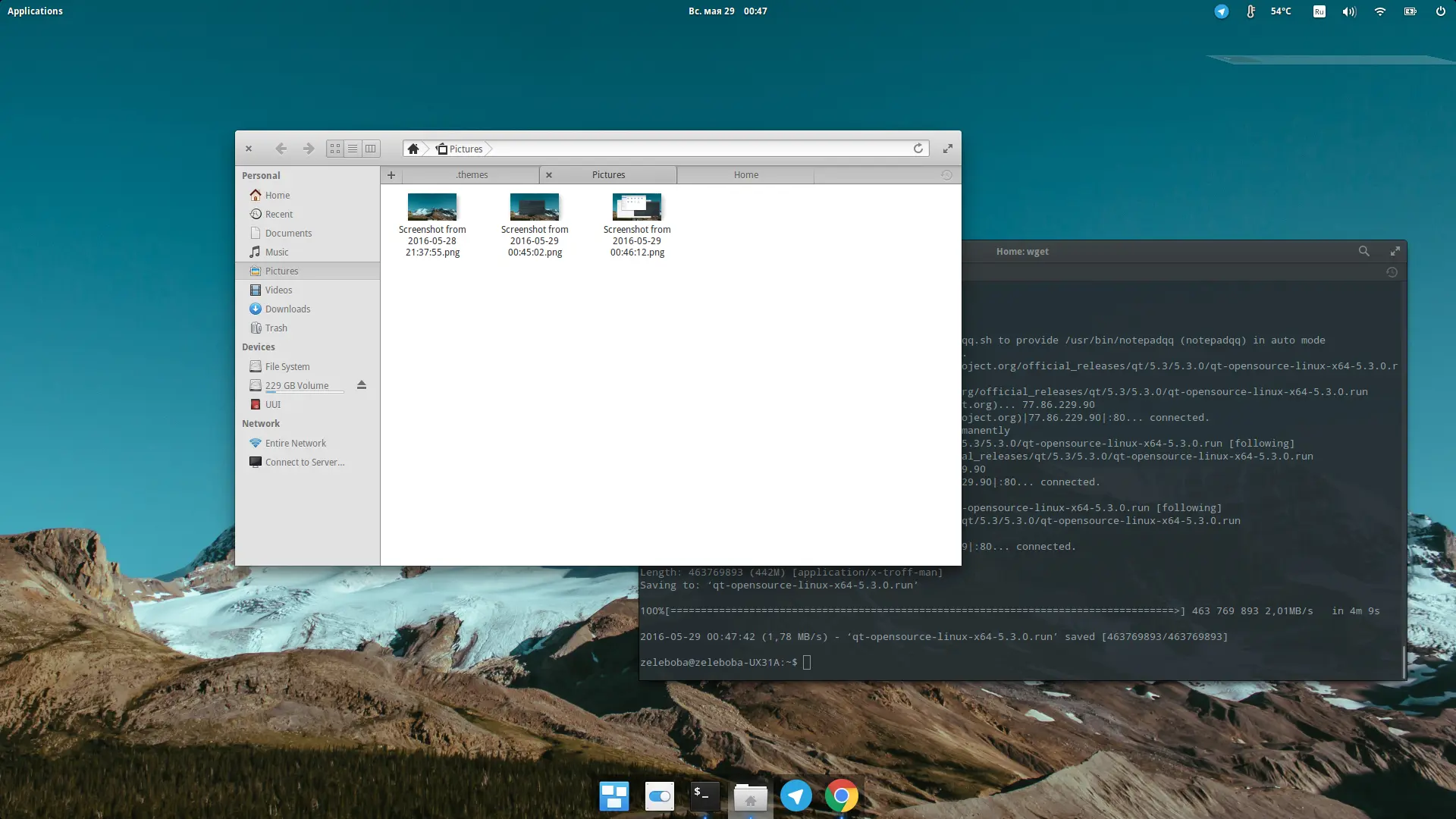
Task: Open the UUI device in sidebar
Action: 307,405
